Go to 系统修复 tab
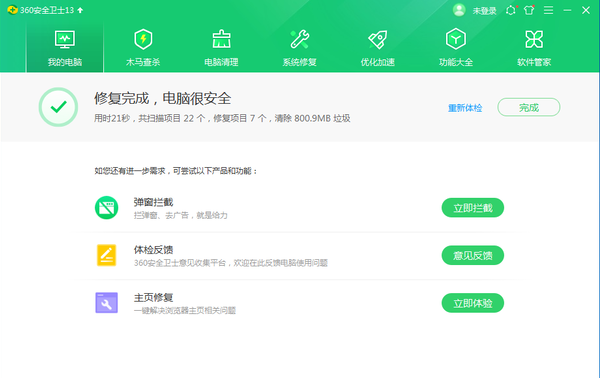The height and width of the screenshot is (378, 600). pyautogui.click(x=300, y=47)
